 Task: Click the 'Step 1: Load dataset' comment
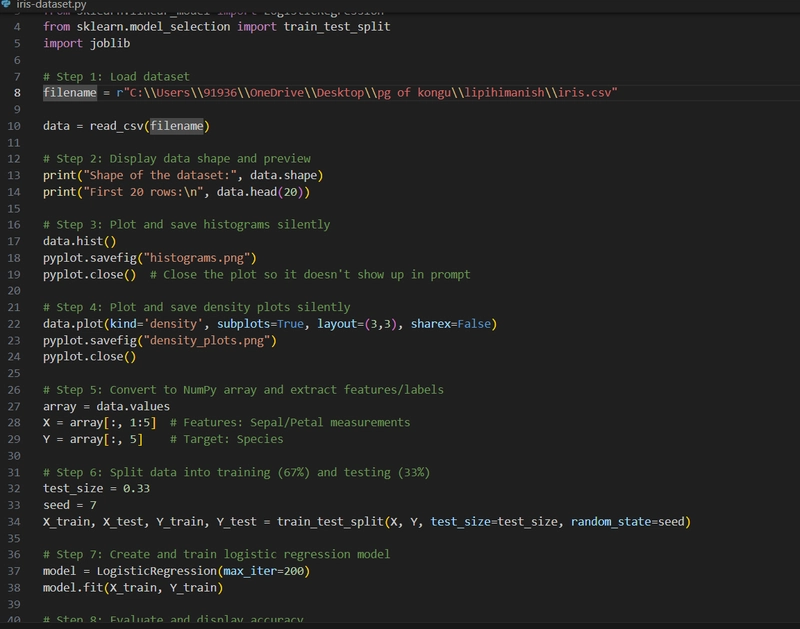tap(116, 77)
